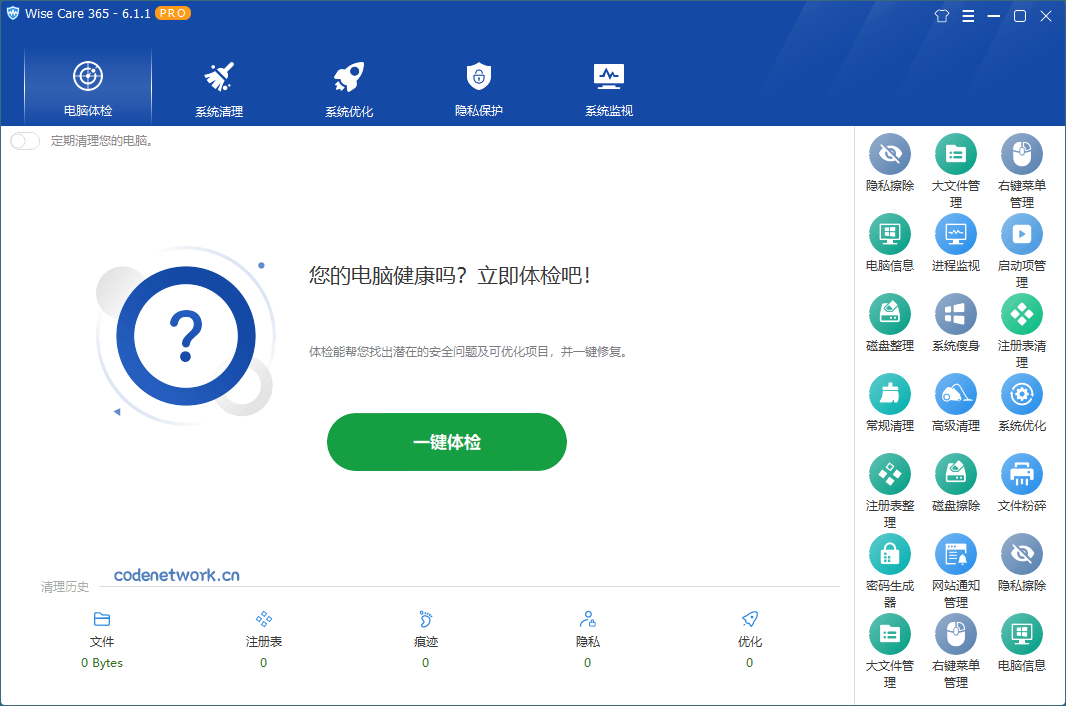The width and height of the screenshot is (1066, 706).
Task: Launch the 密码生成器 (Password Generator) tool
Action: click(x=890, y=554)
